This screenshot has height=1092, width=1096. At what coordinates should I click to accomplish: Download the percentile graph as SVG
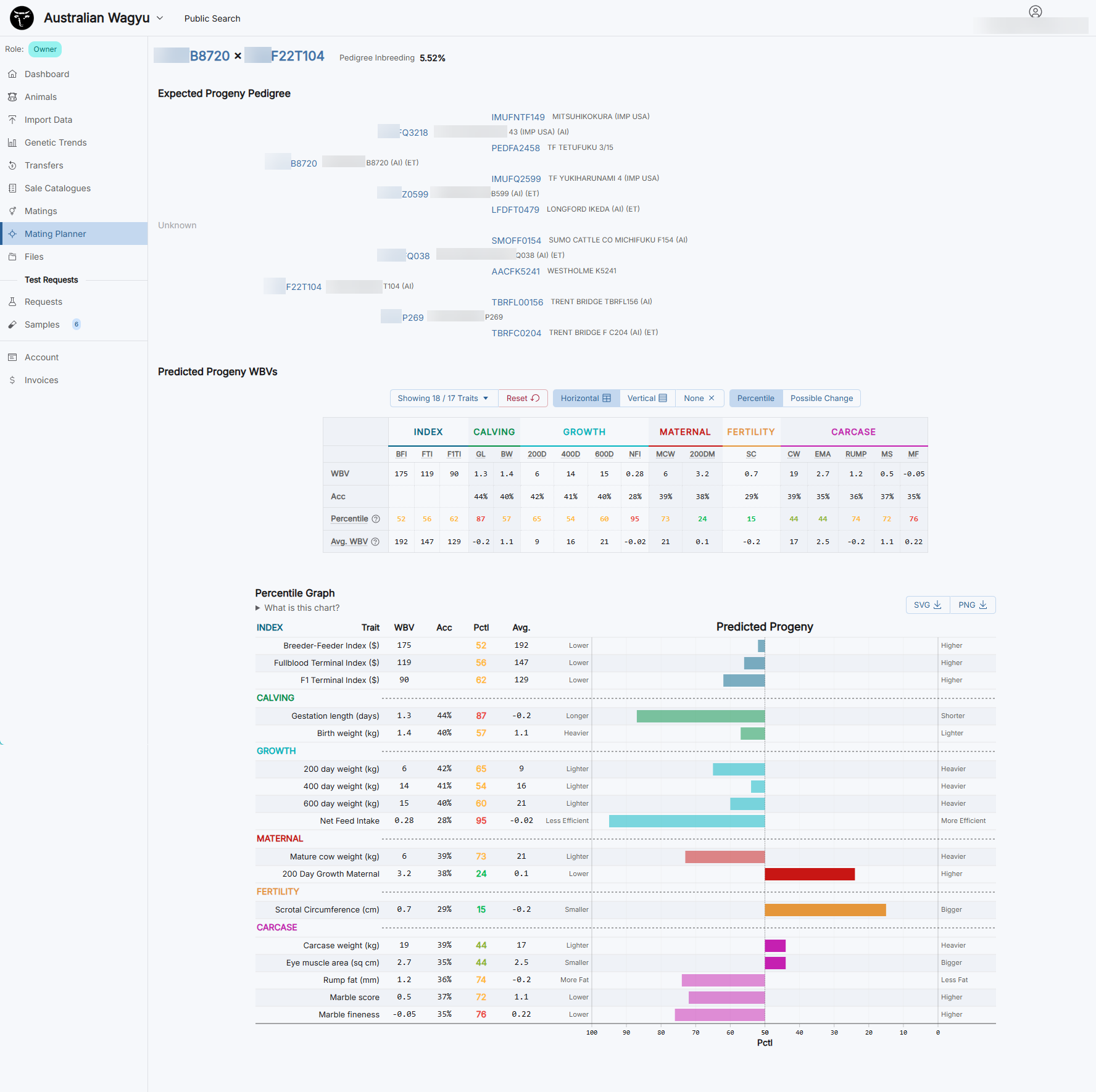[x=928, y=605]
